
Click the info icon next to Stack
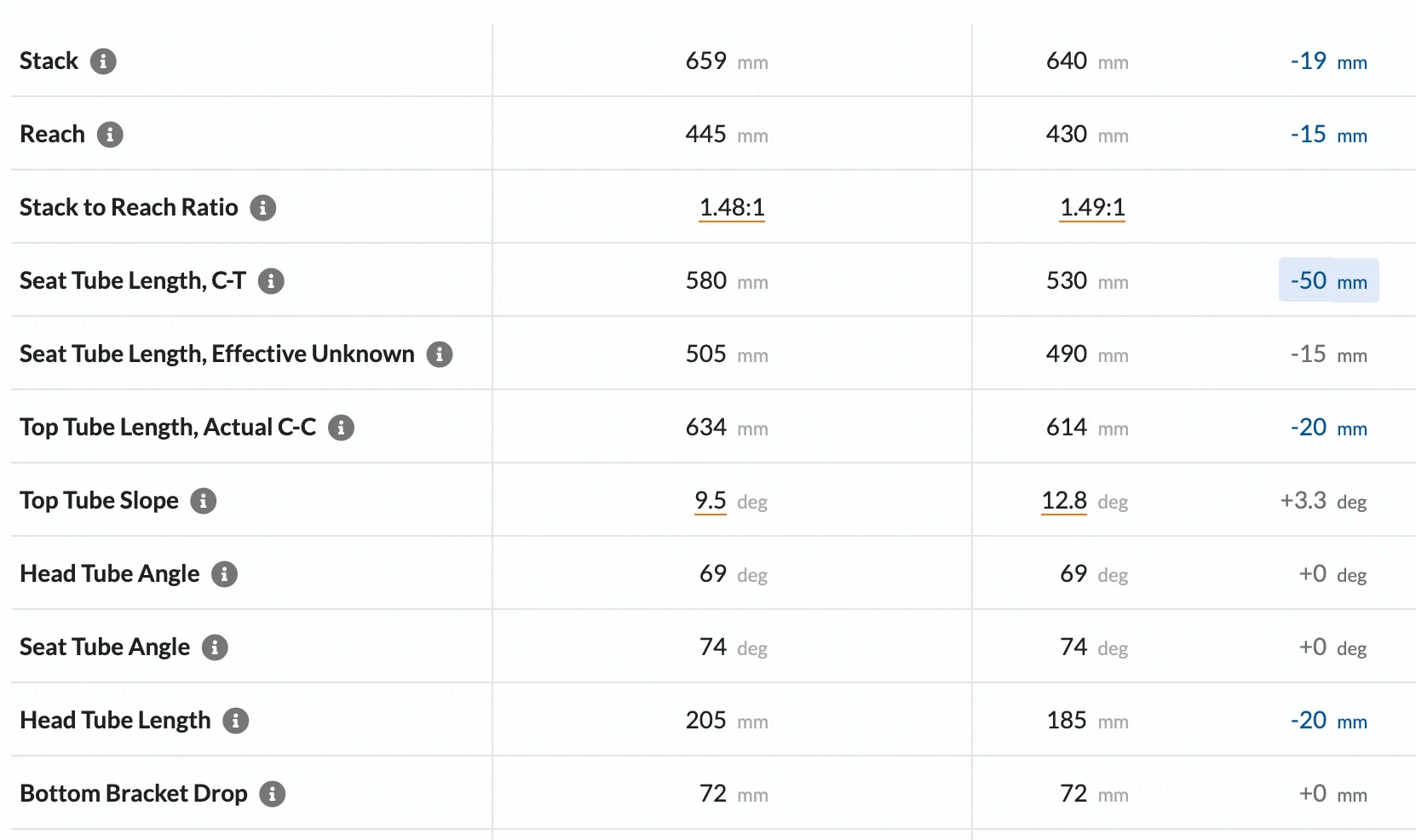coord(103,61)
